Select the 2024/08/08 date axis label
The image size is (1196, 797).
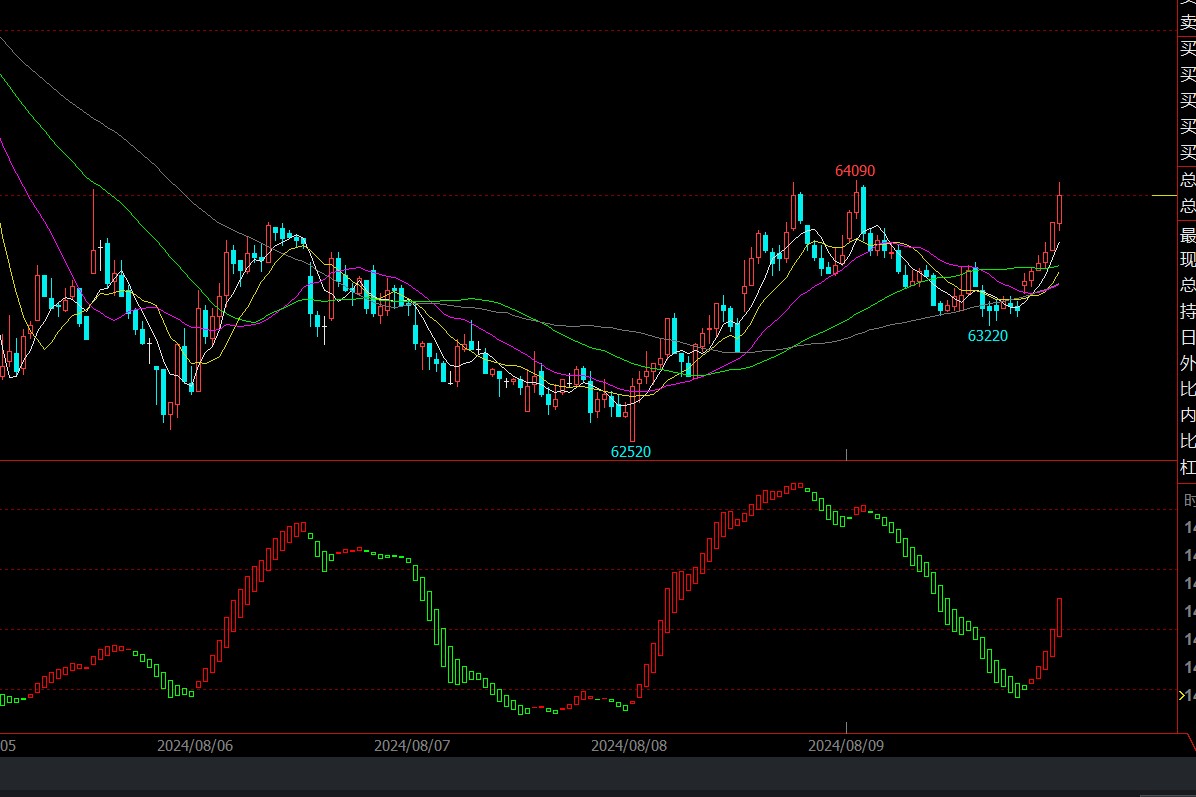click(x=629, y=746)
